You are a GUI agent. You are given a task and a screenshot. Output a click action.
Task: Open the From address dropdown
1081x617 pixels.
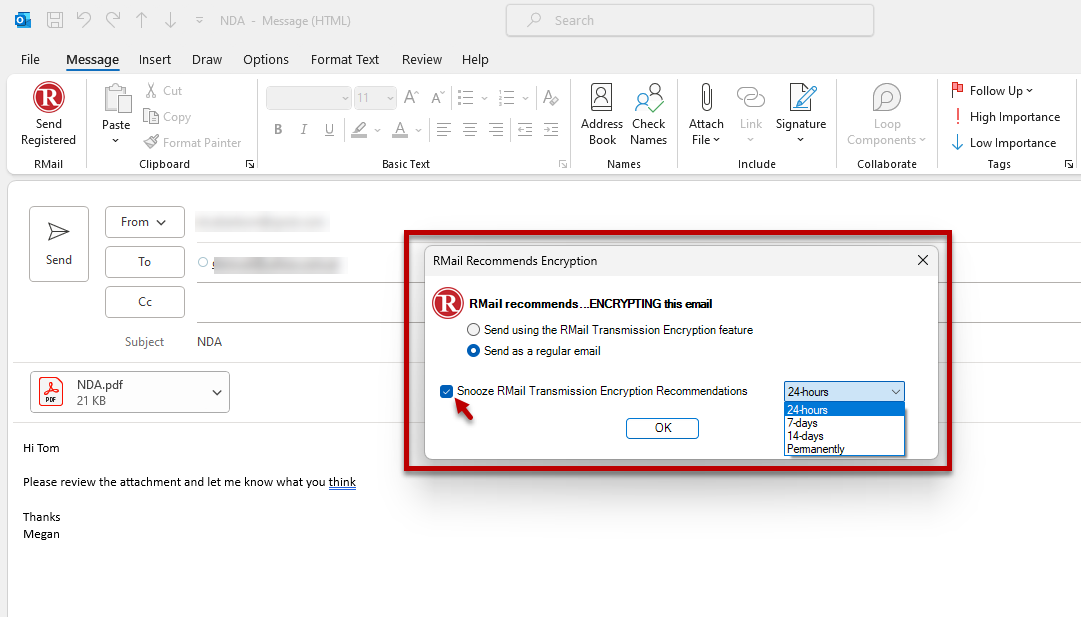click(x=144, y=221)
